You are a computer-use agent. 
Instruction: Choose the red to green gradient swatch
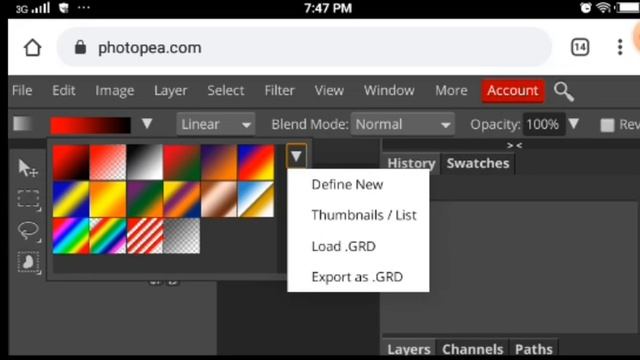[182, 162]
